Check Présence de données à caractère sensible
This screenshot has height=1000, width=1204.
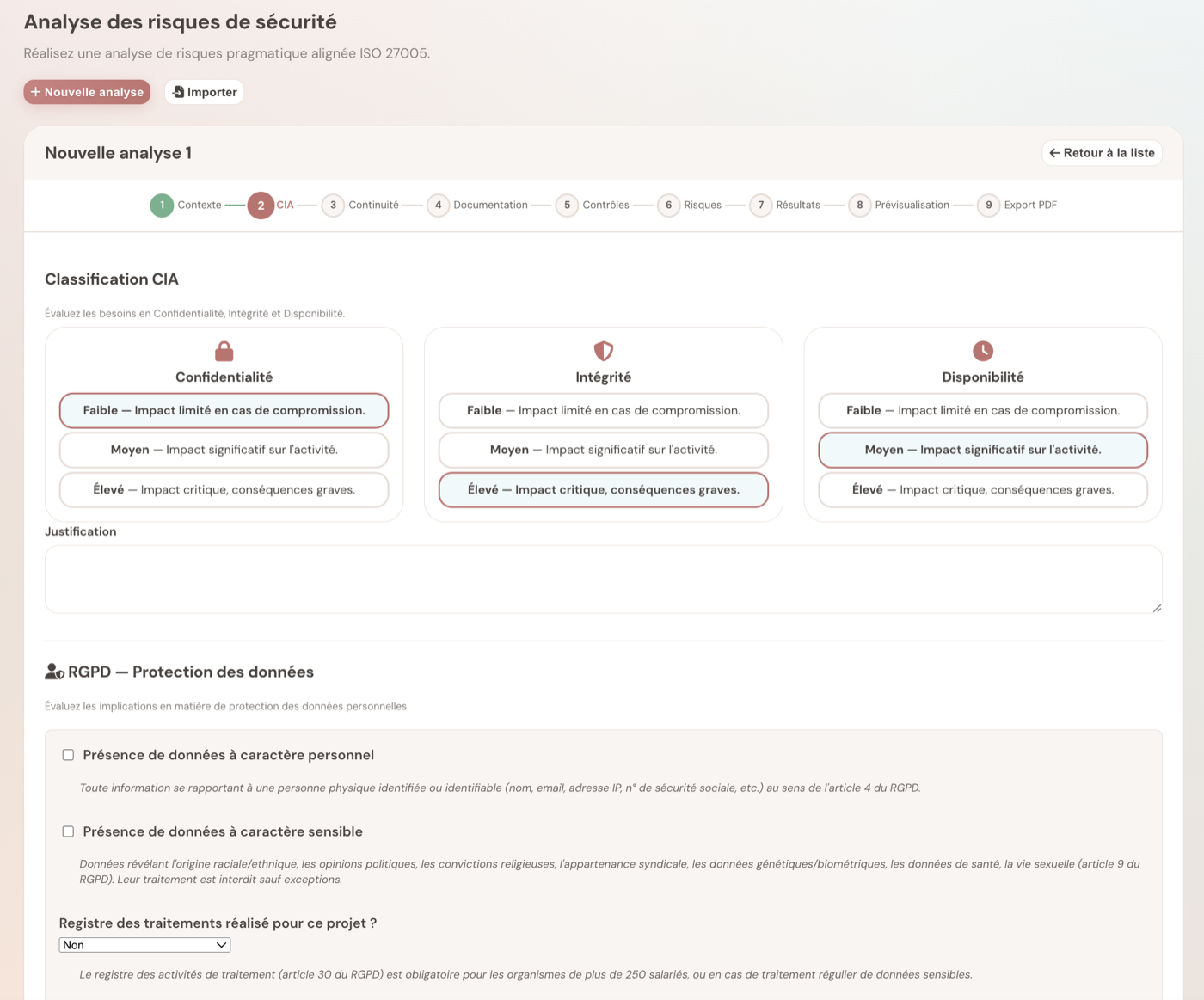point(68,831)
